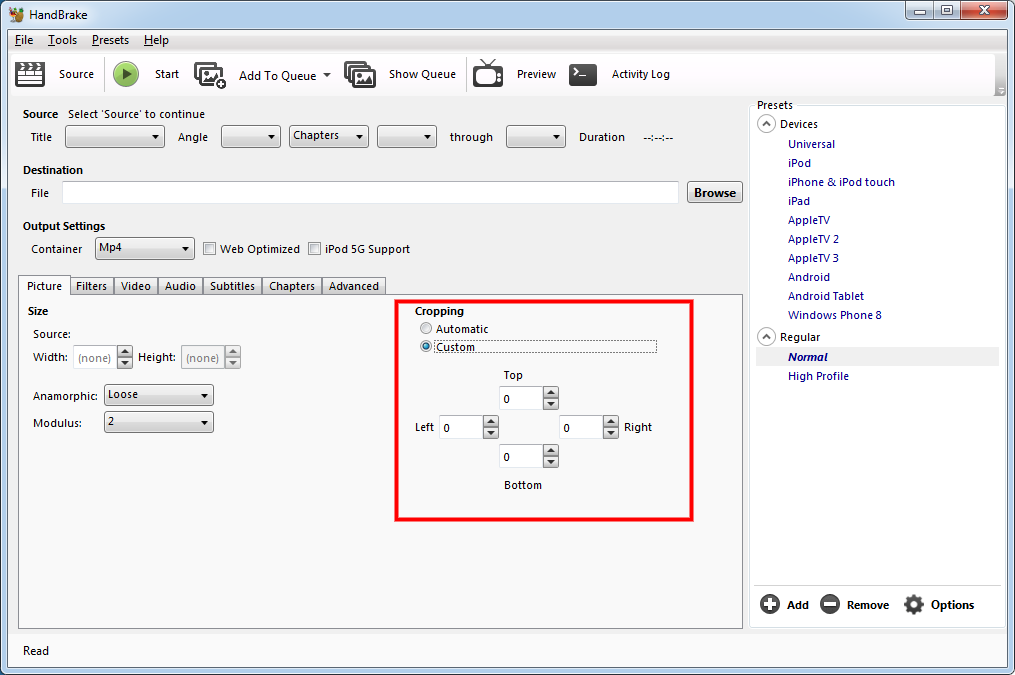Open the Anamorphic Loose dropdown
The height and width of the screenshot is (675, 1015).
click(159, 395)
